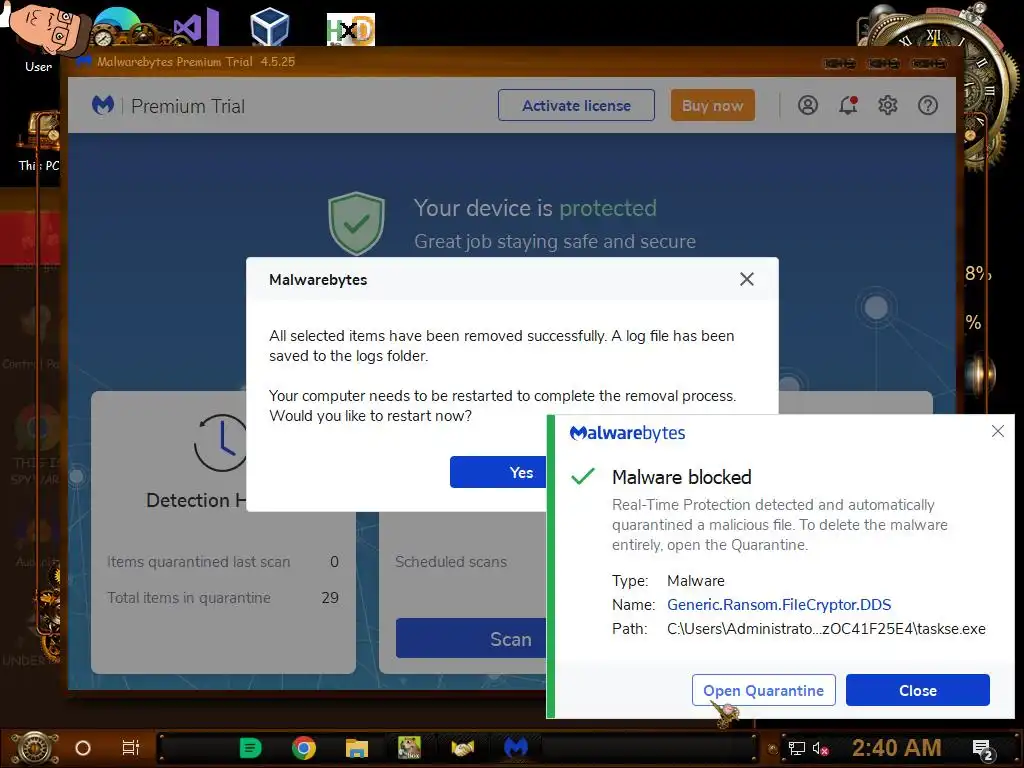Open the VirtualBox cube desktop icon
The width and height of the screenshot is (1024, 768).
(x=270, y=26)
